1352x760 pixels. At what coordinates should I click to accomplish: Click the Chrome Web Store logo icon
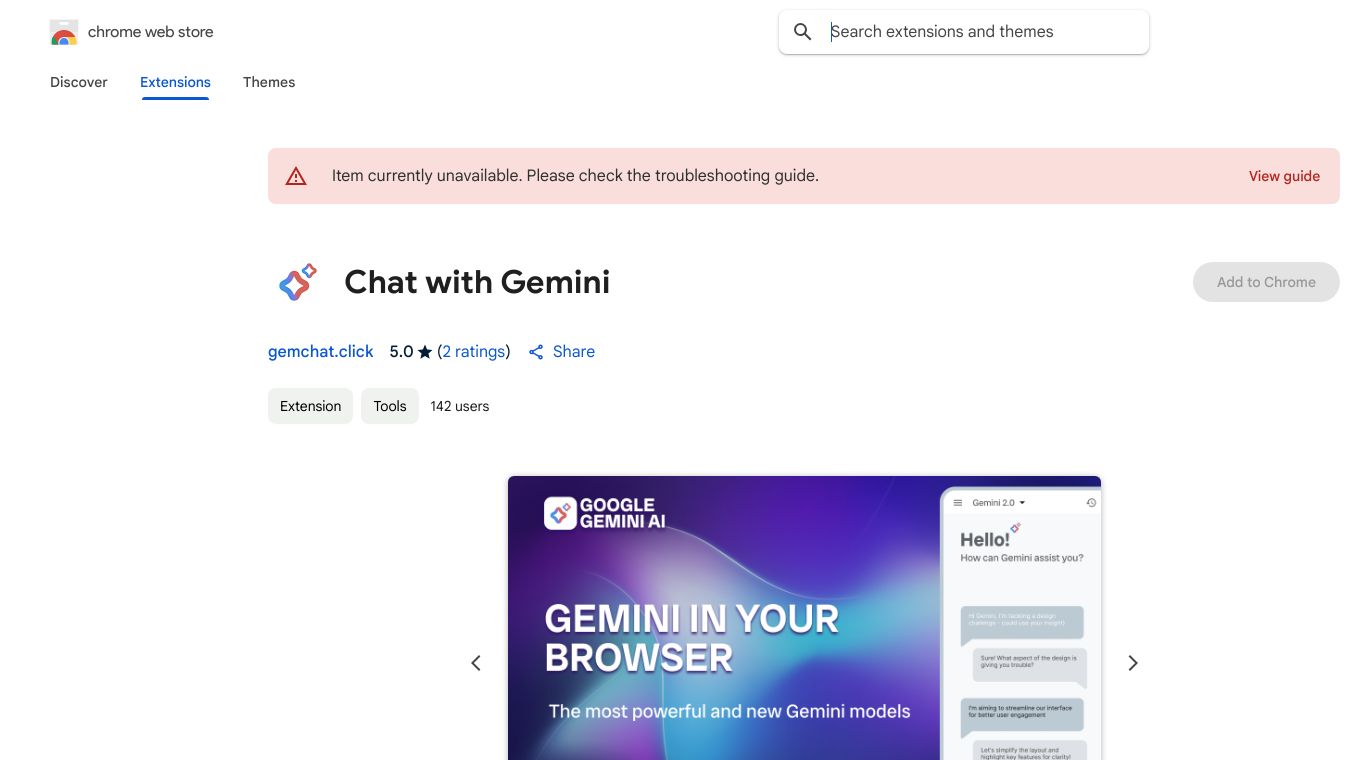tap(64, 33)
